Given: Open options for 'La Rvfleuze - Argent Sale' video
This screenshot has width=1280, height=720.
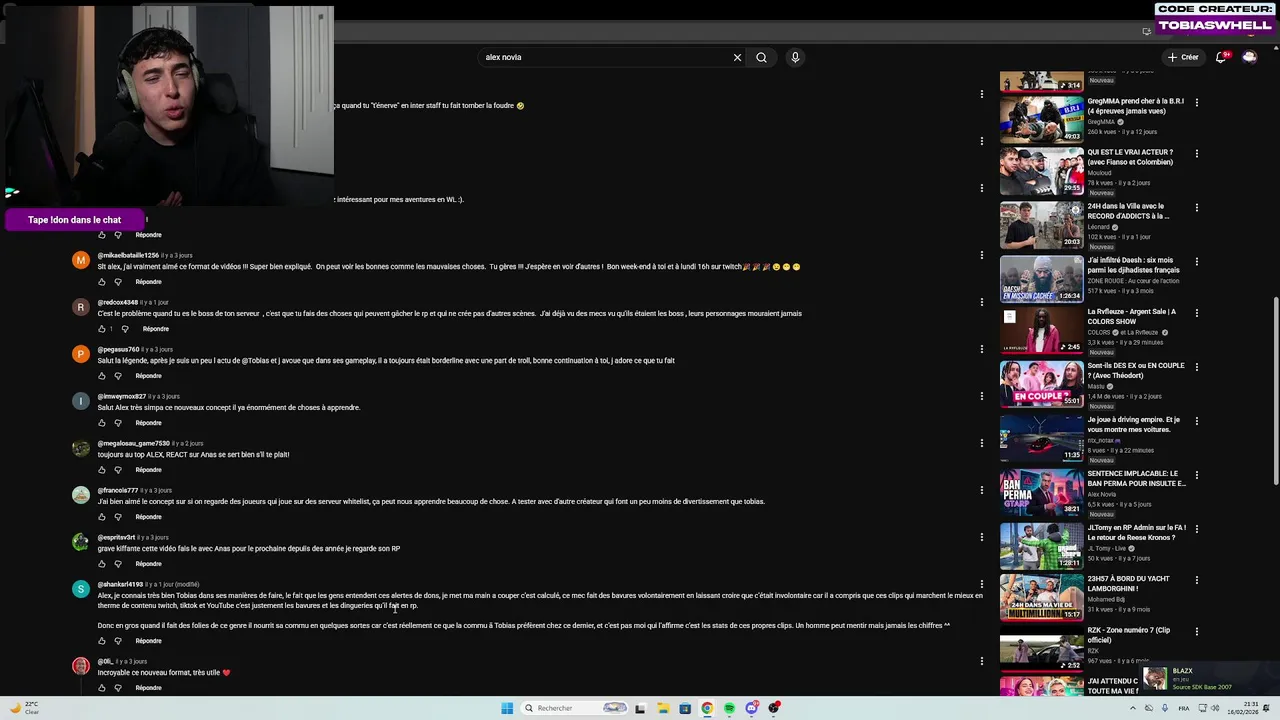Looking at the screenshot, I should click(x=1196, y=313).
